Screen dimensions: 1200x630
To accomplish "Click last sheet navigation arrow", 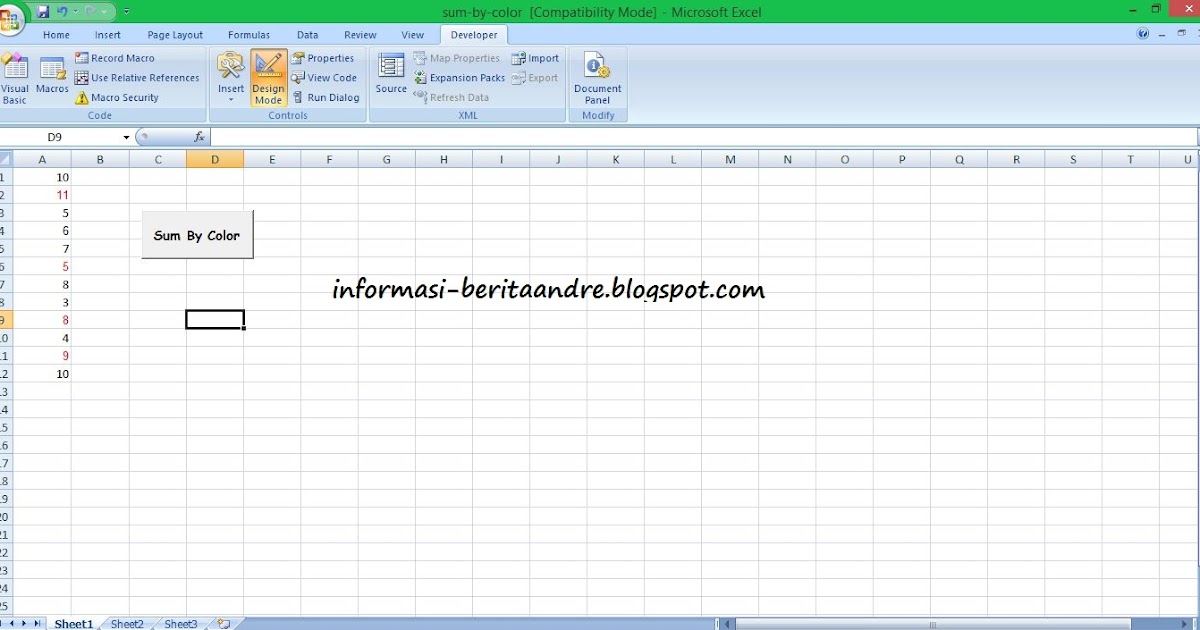I will pyautogui.click(x=37, y=623).
